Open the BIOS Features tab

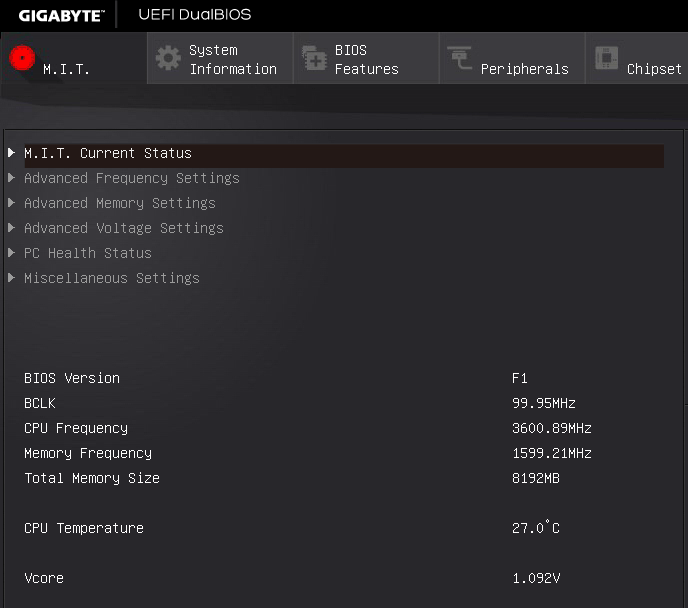366,58
